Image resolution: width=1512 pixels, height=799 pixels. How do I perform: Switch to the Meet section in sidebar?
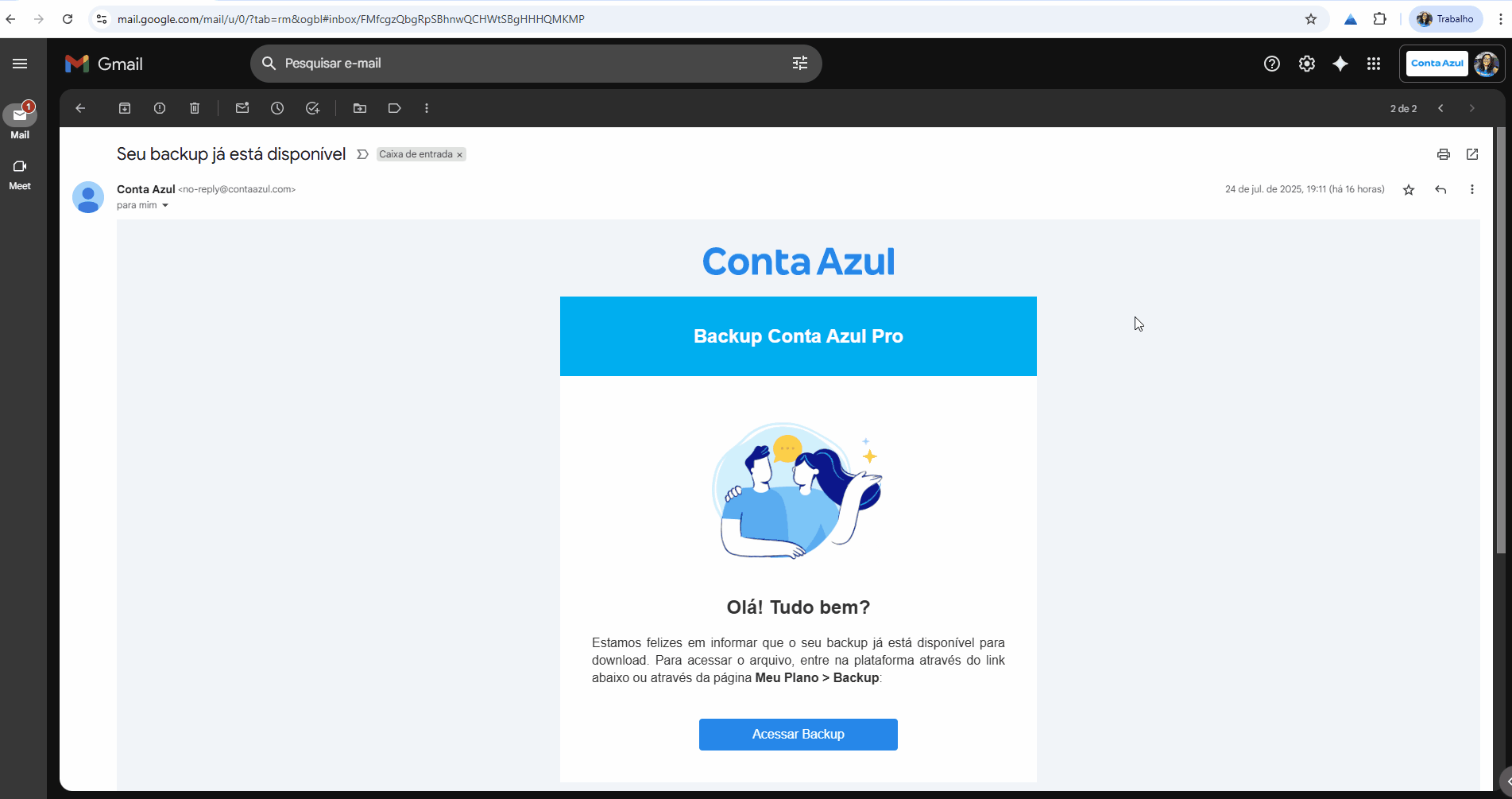[x=20, y=174]
